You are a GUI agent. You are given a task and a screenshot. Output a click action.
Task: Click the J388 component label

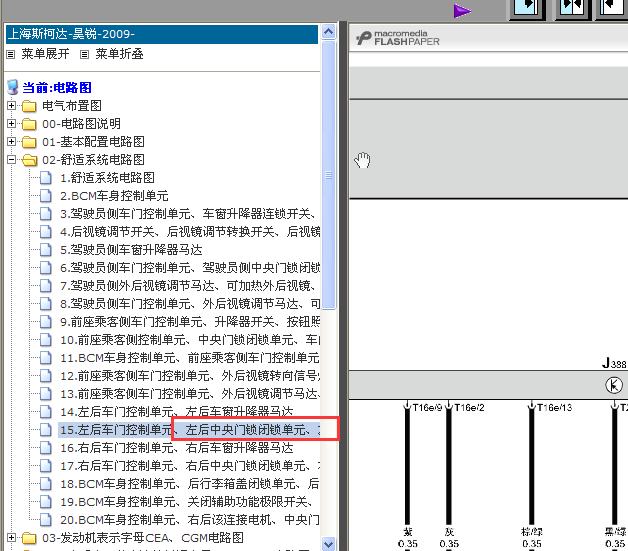click(x=614, y=363)
